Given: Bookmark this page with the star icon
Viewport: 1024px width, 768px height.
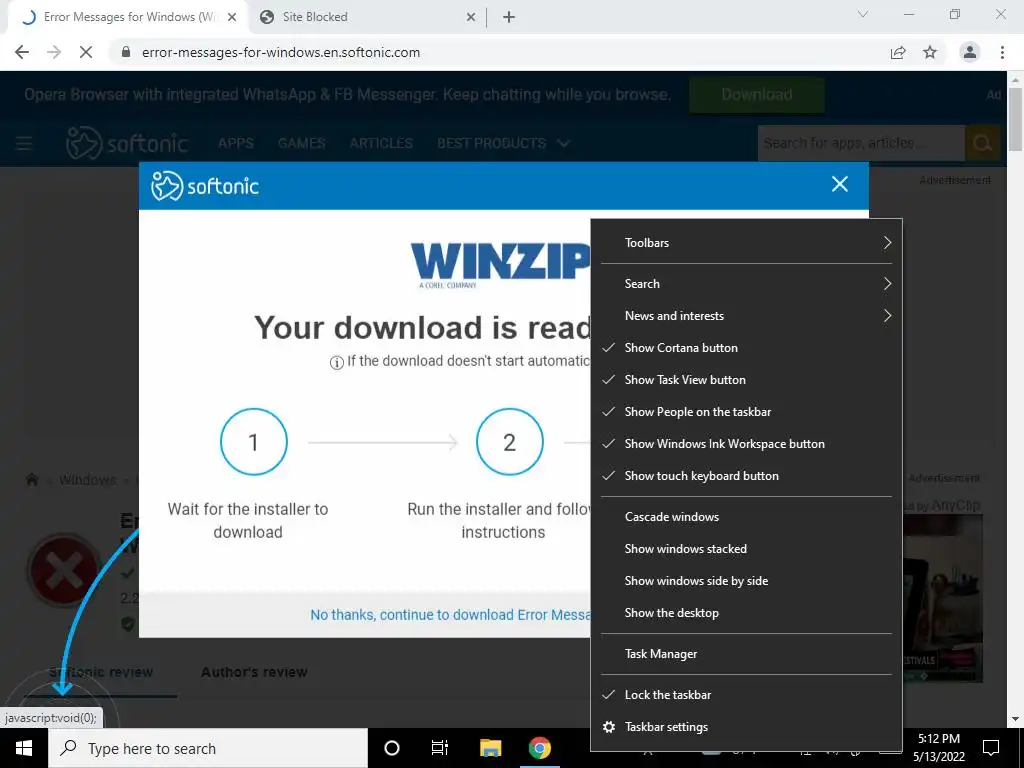Looking at the screenshot, I should (930, 52).
